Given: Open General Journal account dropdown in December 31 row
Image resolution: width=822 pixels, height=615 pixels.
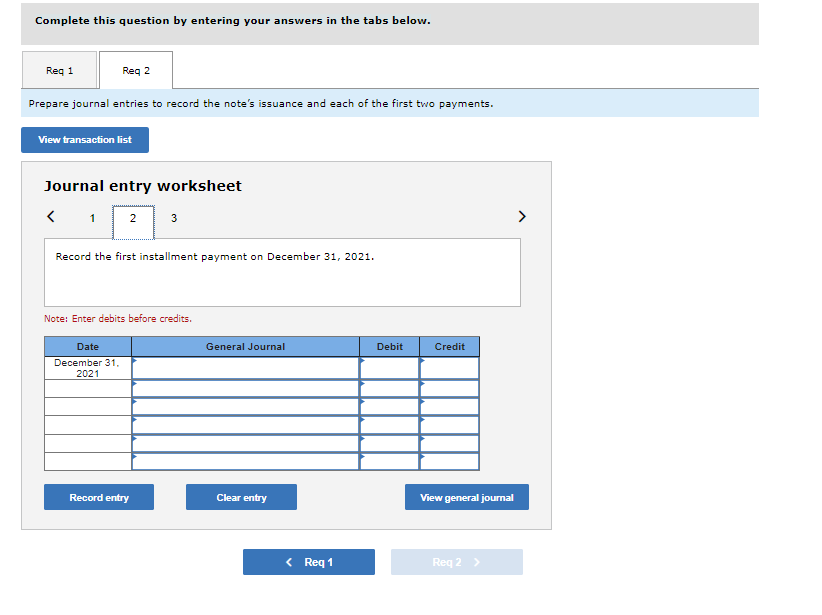Looking at the screenshot, I should [245, 368].
